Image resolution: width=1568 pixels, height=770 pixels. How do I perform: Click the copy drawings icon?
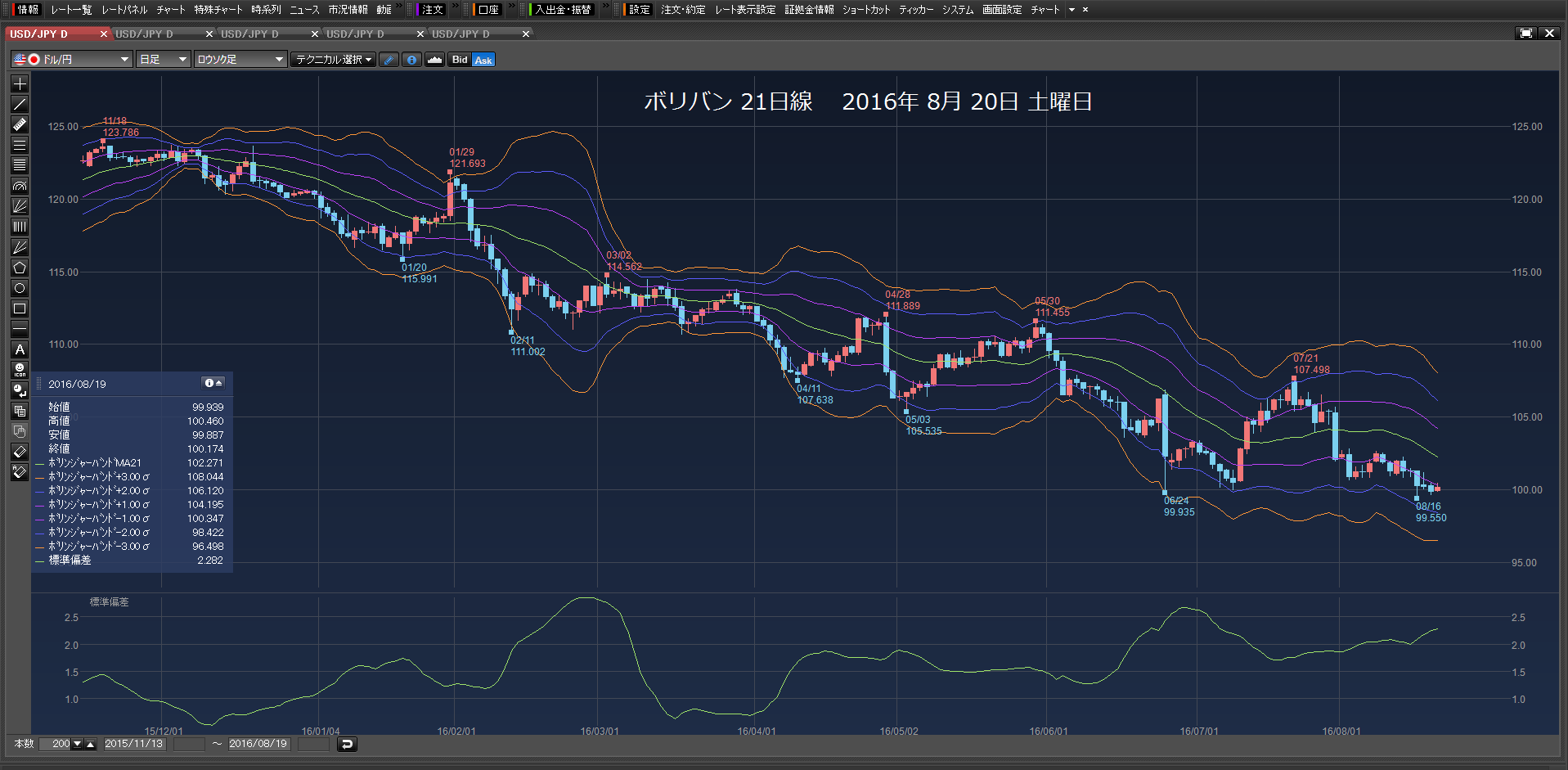(x=20, y=411)
